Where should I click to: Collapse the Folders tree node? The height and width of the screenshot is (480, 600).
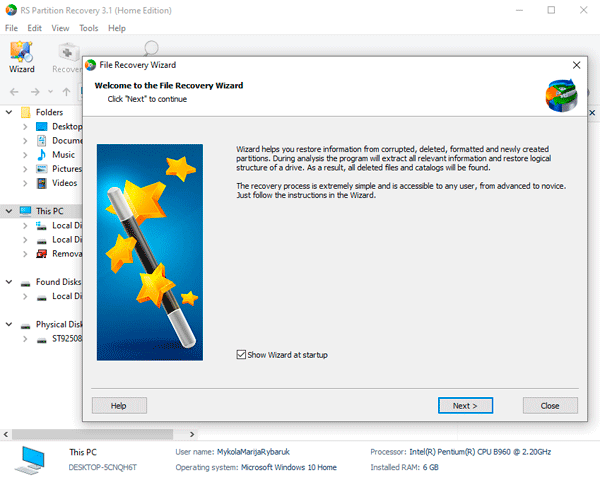9,112
